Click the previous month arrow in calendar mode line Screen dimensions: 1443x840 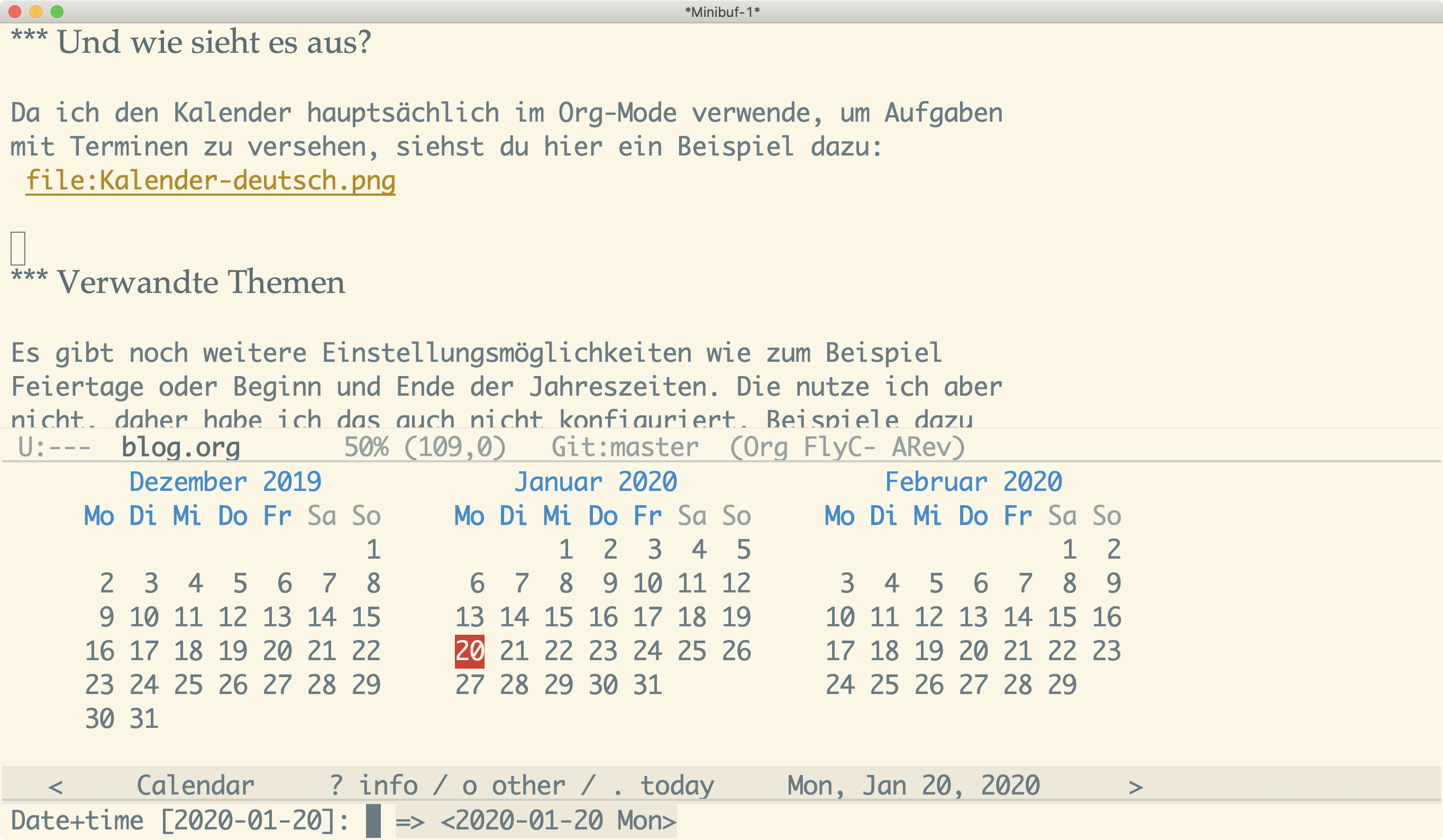(56, 787)
